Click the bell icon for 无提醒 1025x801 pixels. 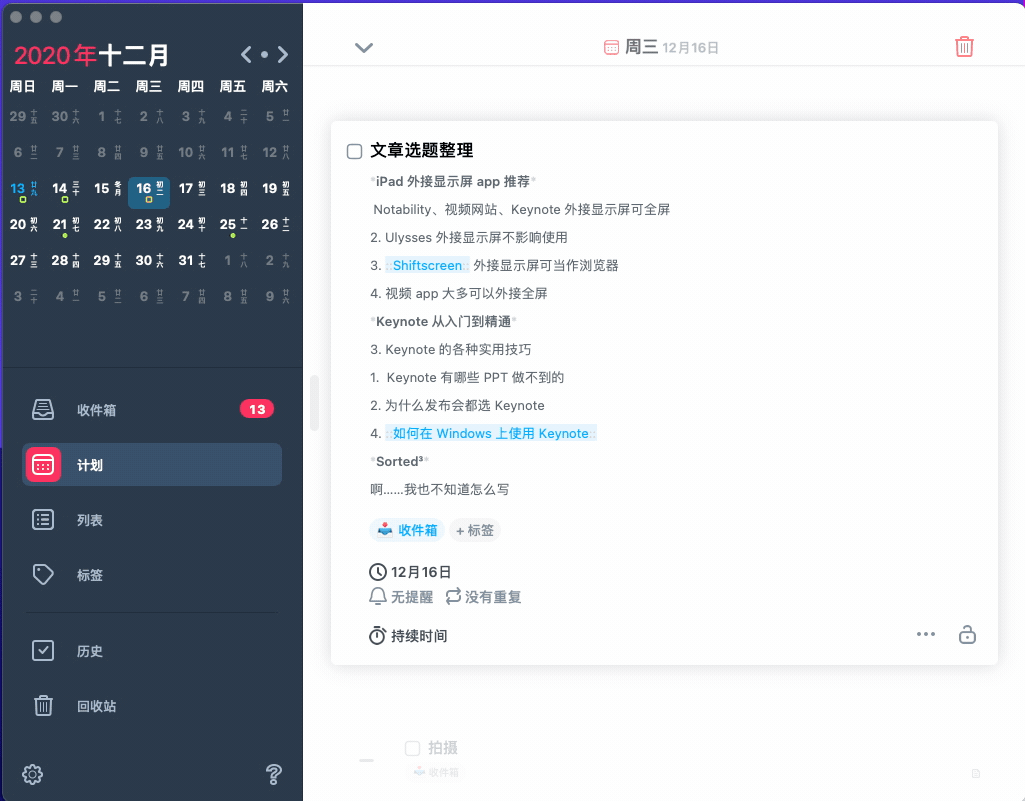[378, 596]
